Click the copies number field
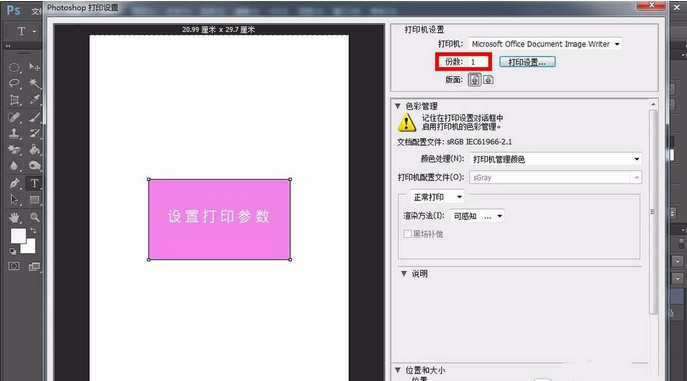This screenshot has width=687, height=381. (478, 62)
